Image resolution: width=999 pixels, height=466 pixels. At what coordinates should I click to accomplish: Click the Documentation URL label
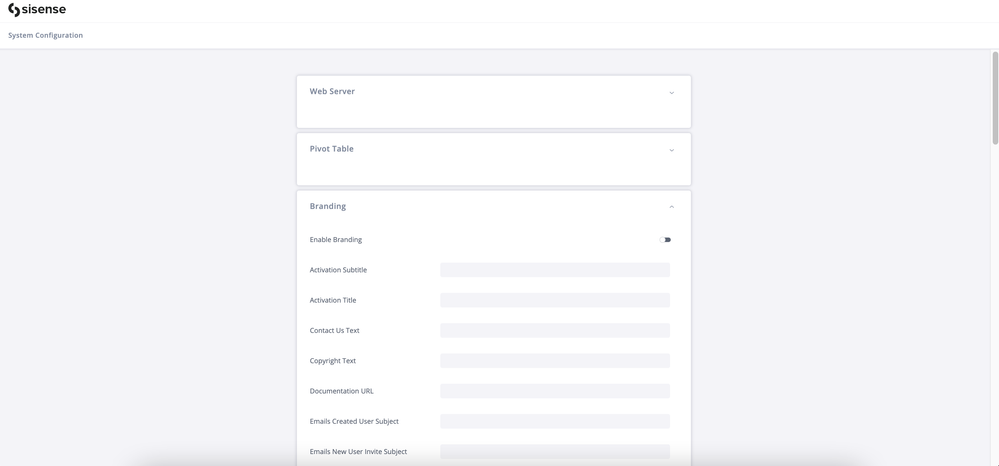tap(341, 391)
